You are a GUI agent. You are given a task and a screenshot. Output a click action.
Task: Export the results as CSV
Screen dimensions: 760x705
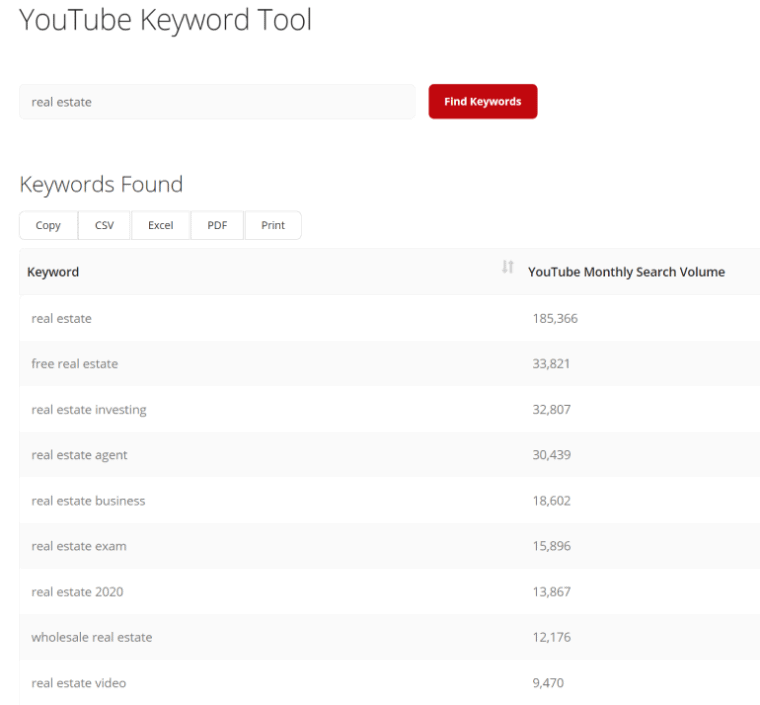coord(104,226)
